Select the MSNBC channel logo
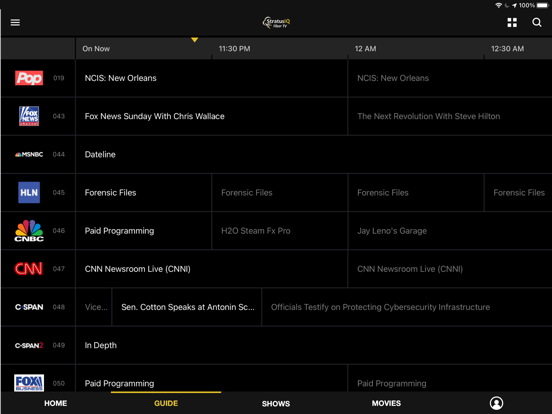Screen dimensions: 552x414 click(29, 154)
